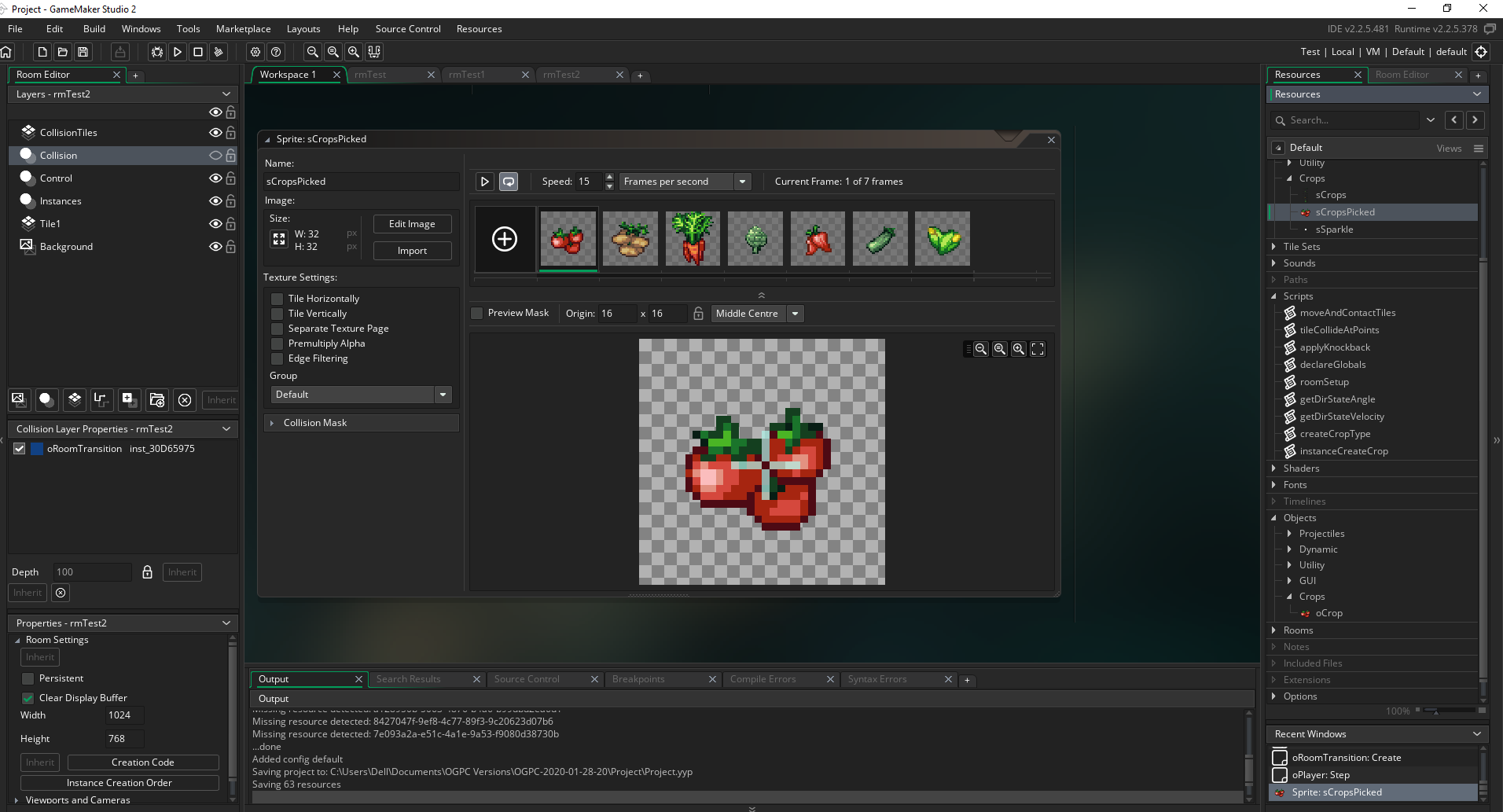
Task: Collapse the Crops folder under Objects
Action: (1292, 597)
